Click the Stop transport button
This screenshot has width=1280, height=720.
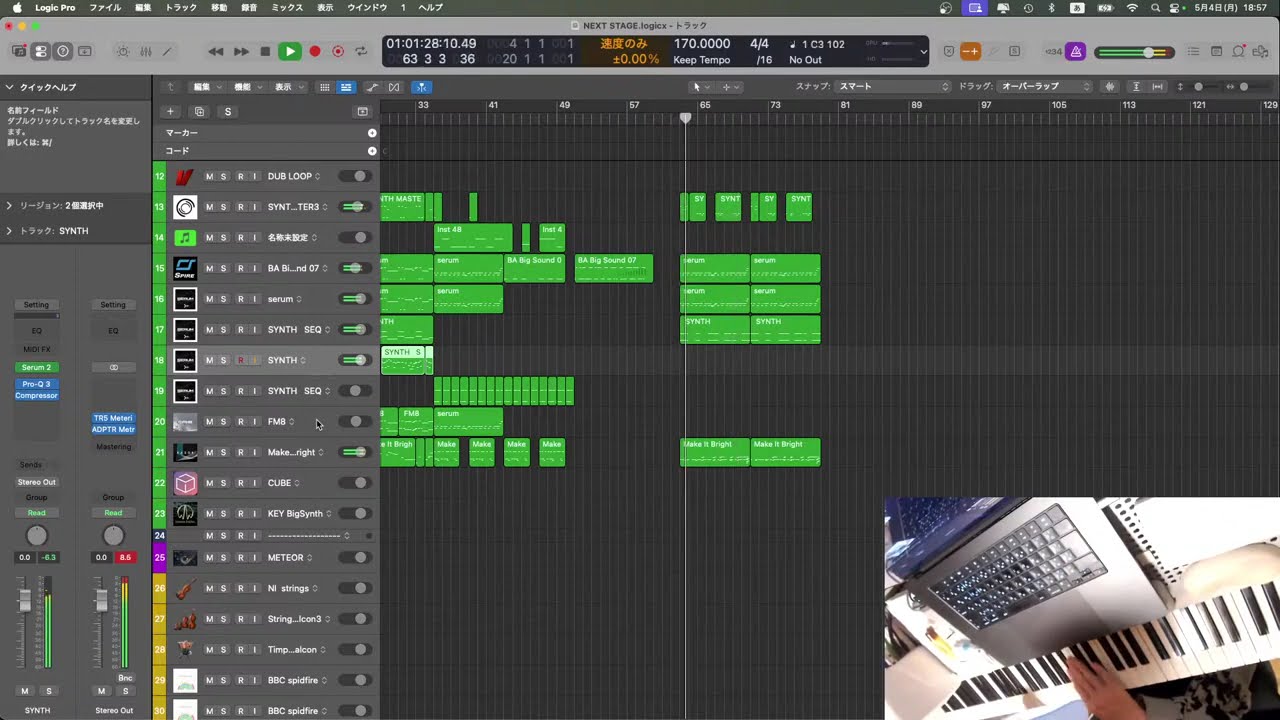[265, 51]
